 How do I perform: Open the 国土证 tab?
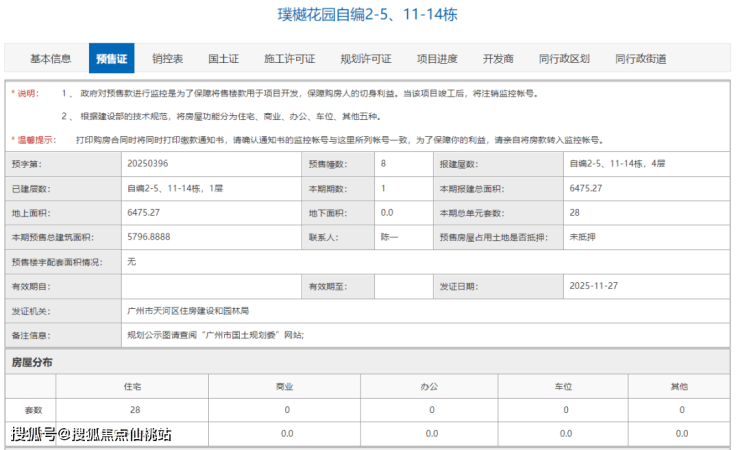(223, 59)
